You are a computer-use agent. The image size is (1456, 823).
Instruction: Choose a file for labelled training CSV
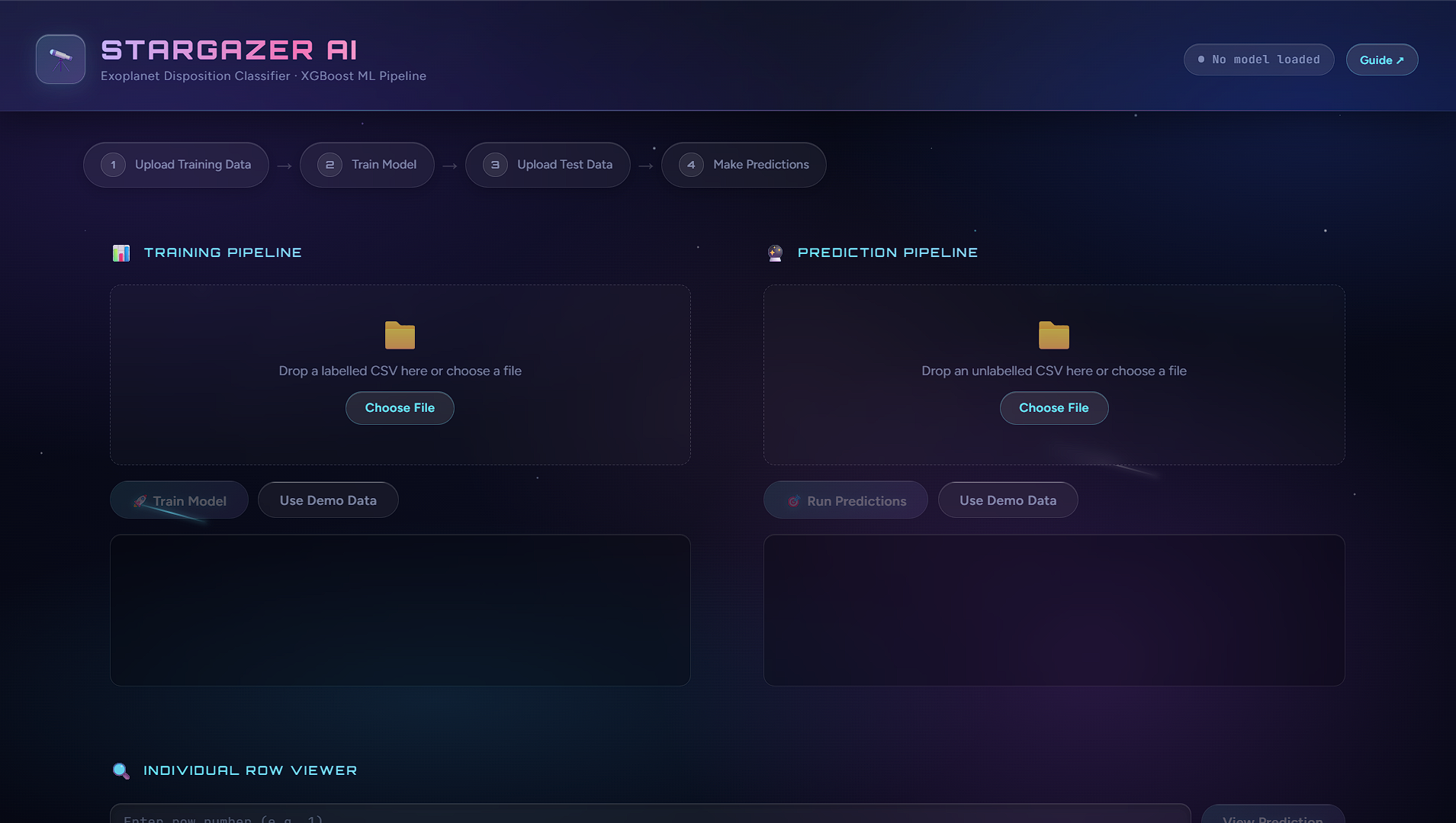400,408
